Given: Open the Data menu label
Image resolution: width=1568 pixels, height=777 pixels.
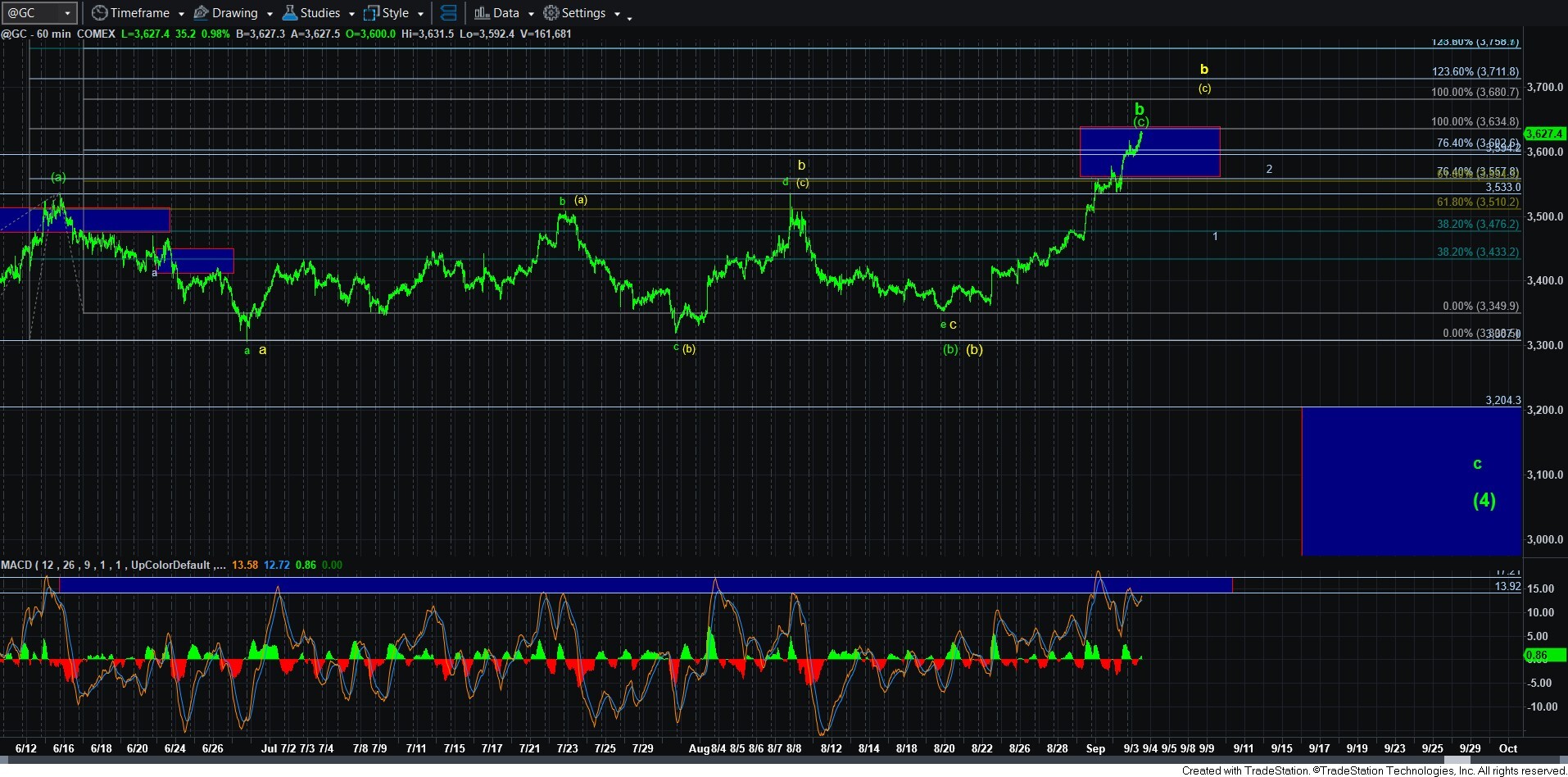Looking at the screenshot, I should [506, 13].
